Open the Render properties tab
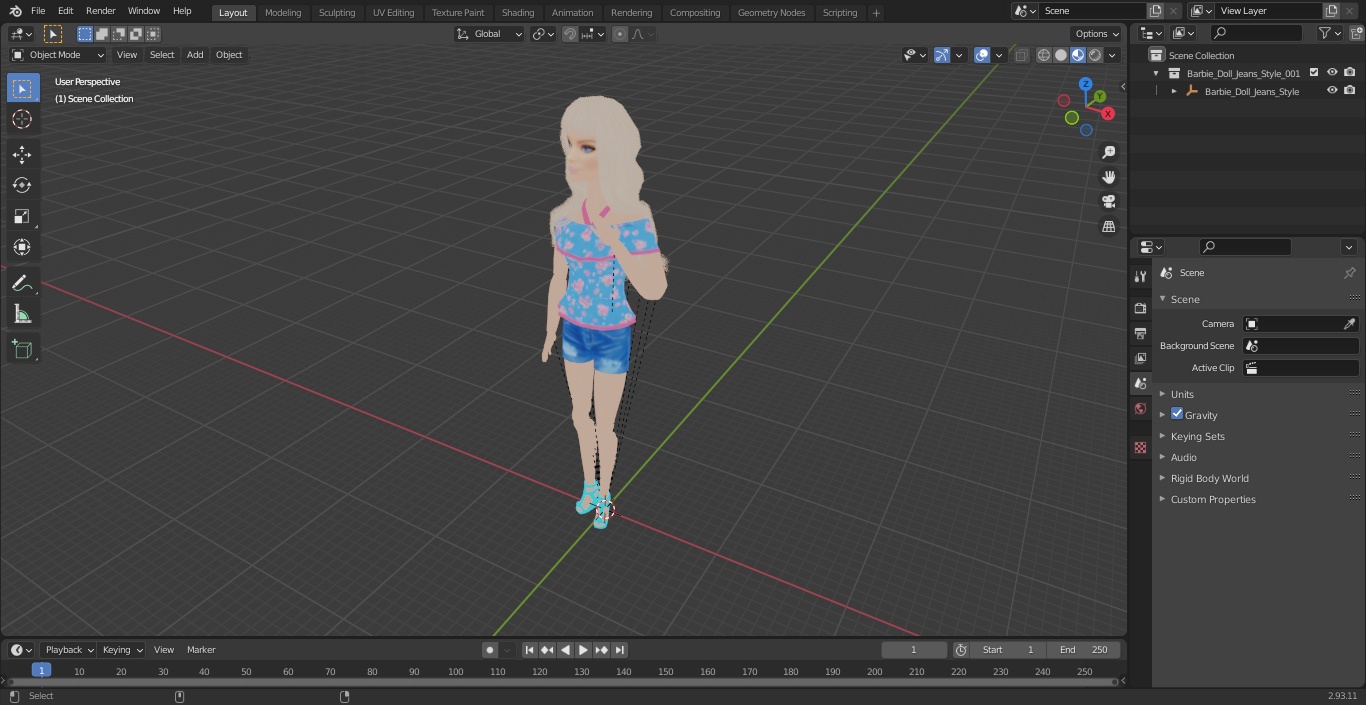This screenshot has height=705, width=1366. [x=1140, y=308]
